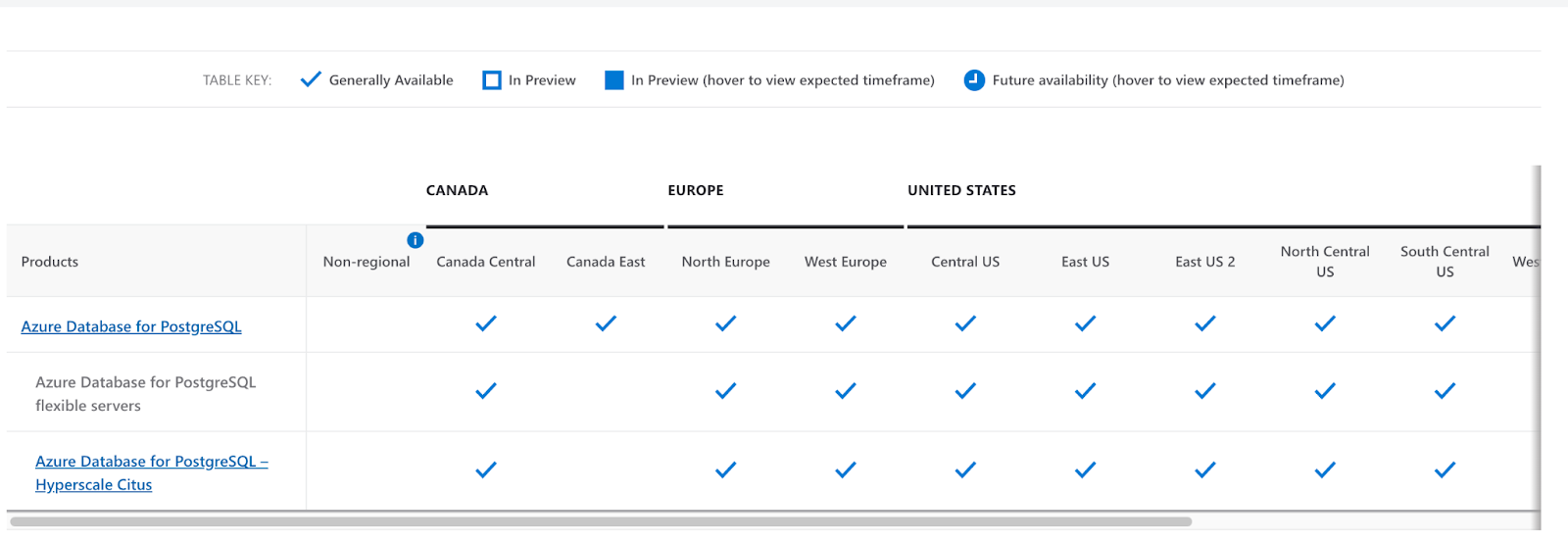Click flexible servers checkmark under South Central US

tap(1445, 391)
